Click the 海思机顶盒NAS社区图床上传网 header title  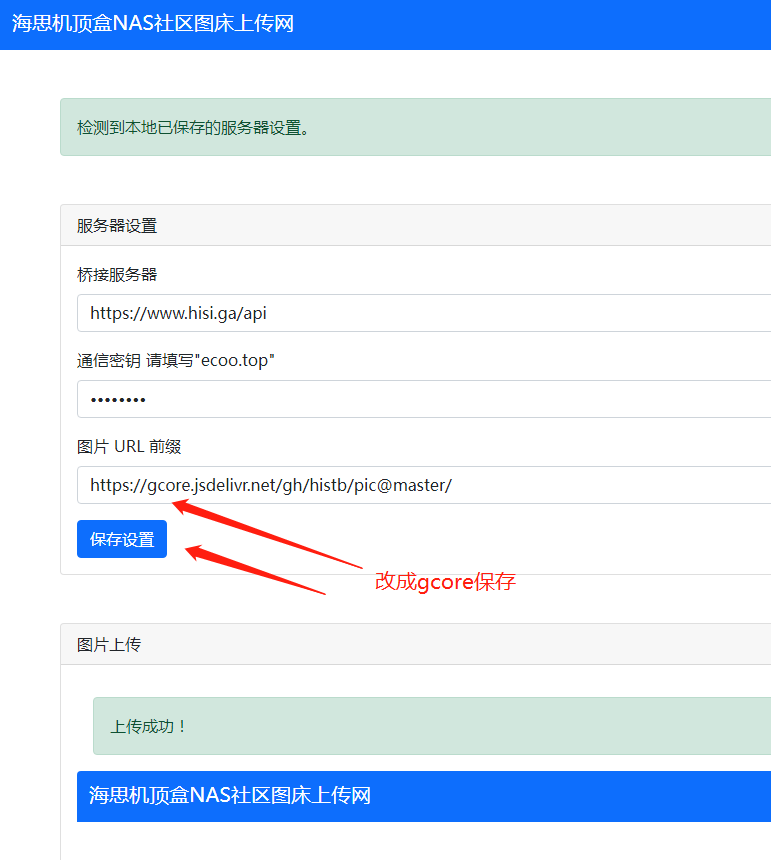pos(152,24)
